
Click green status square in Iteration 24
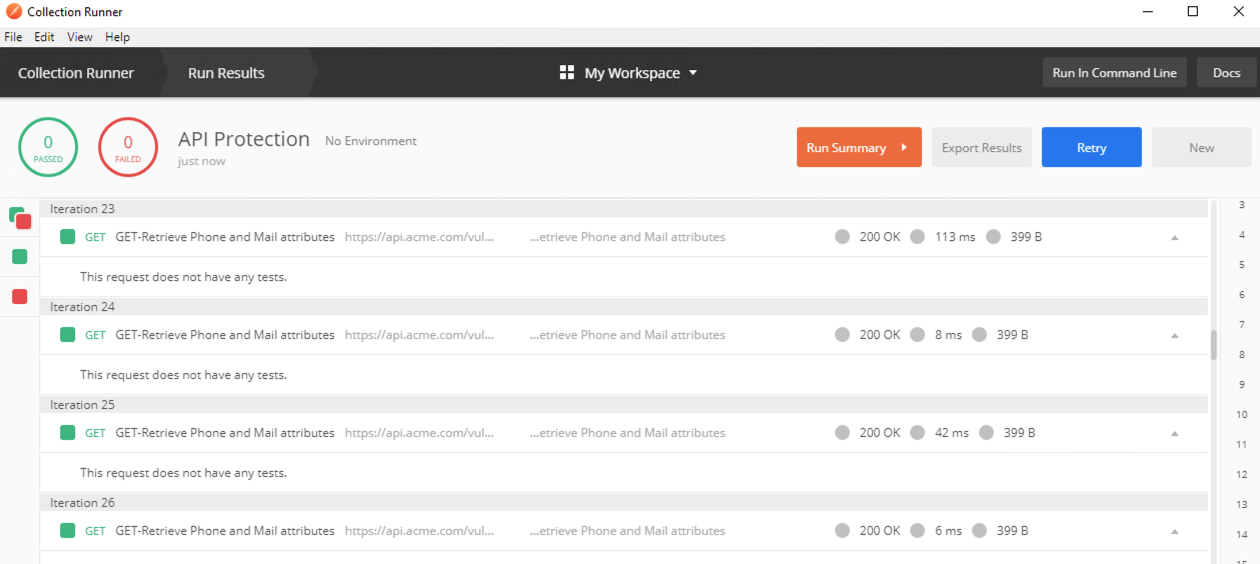point(67,335)
